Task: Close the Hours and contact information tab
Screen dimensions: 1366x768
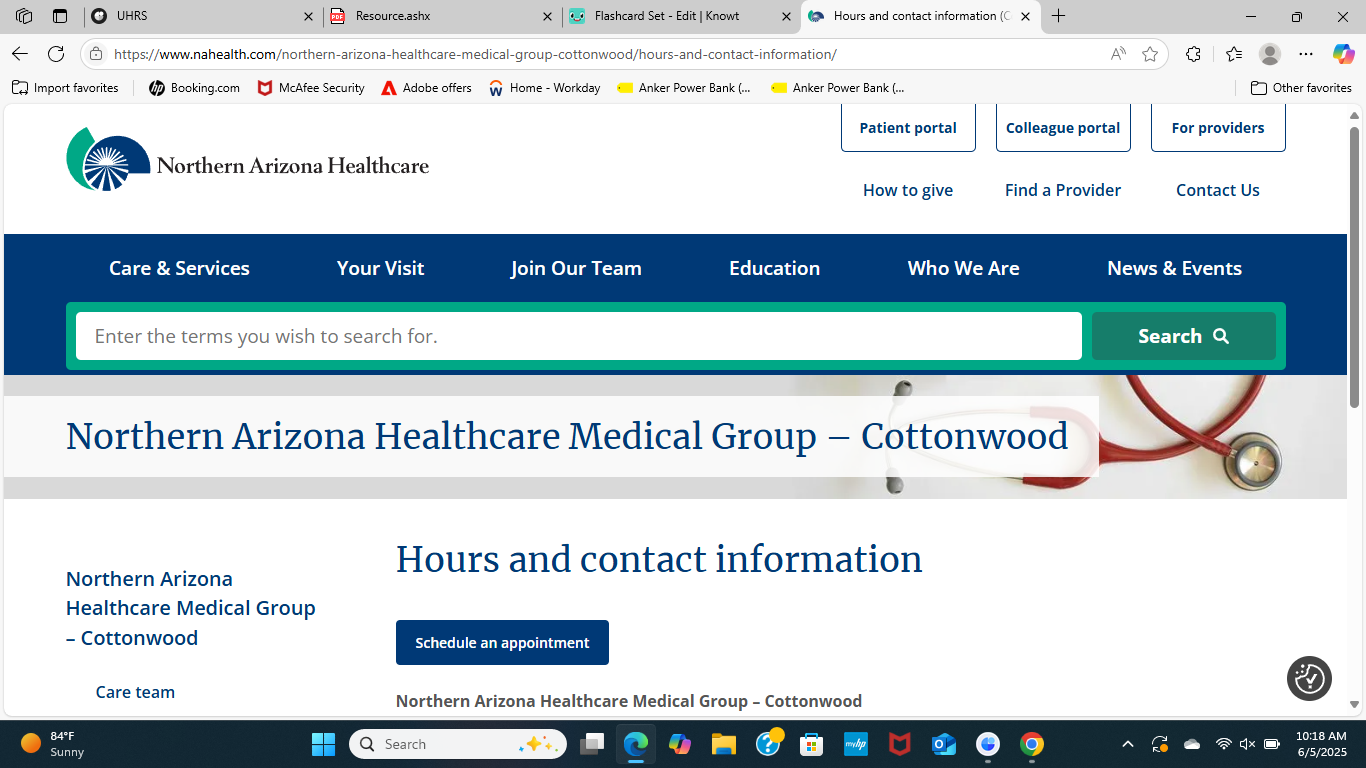Action: tap(1025, 16)
